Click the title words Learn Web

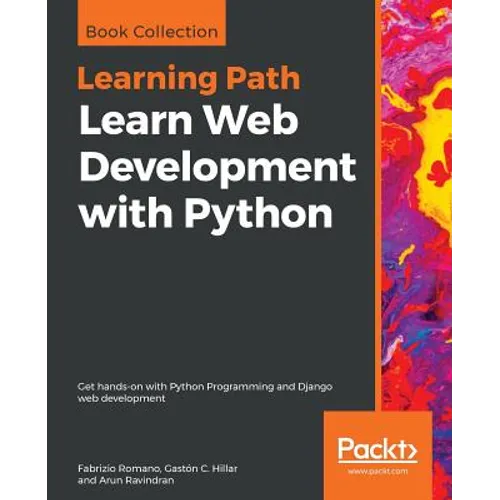(x=189, y=120)
